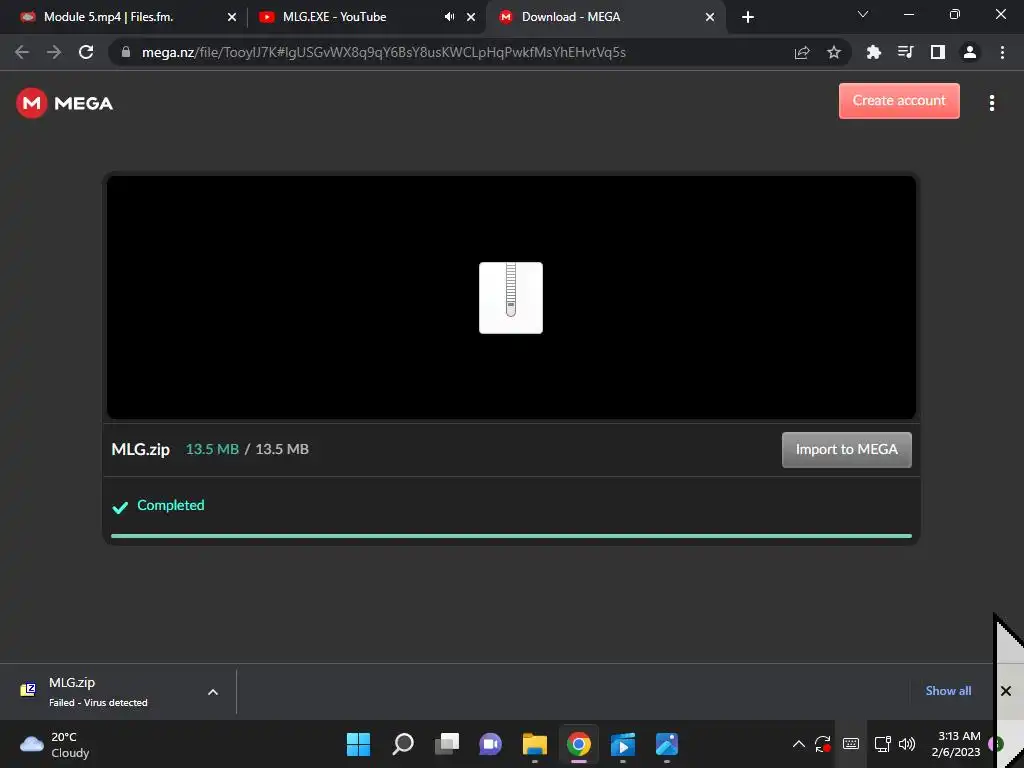
Task: Open a new browser tab
Action: tap(748, 17)
